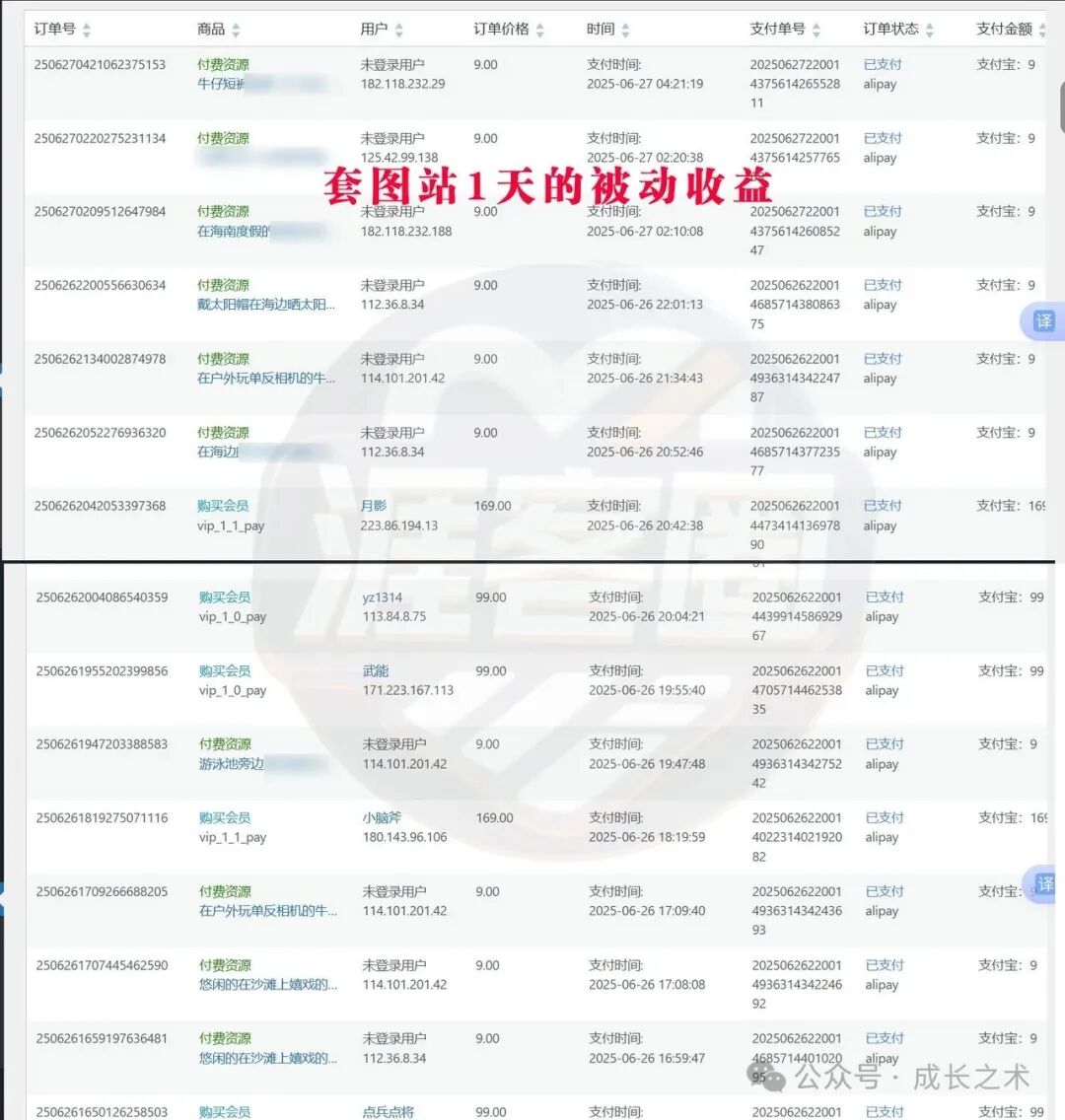Open user link 武能
The image size is (1065, 1120).
point(376,670)
